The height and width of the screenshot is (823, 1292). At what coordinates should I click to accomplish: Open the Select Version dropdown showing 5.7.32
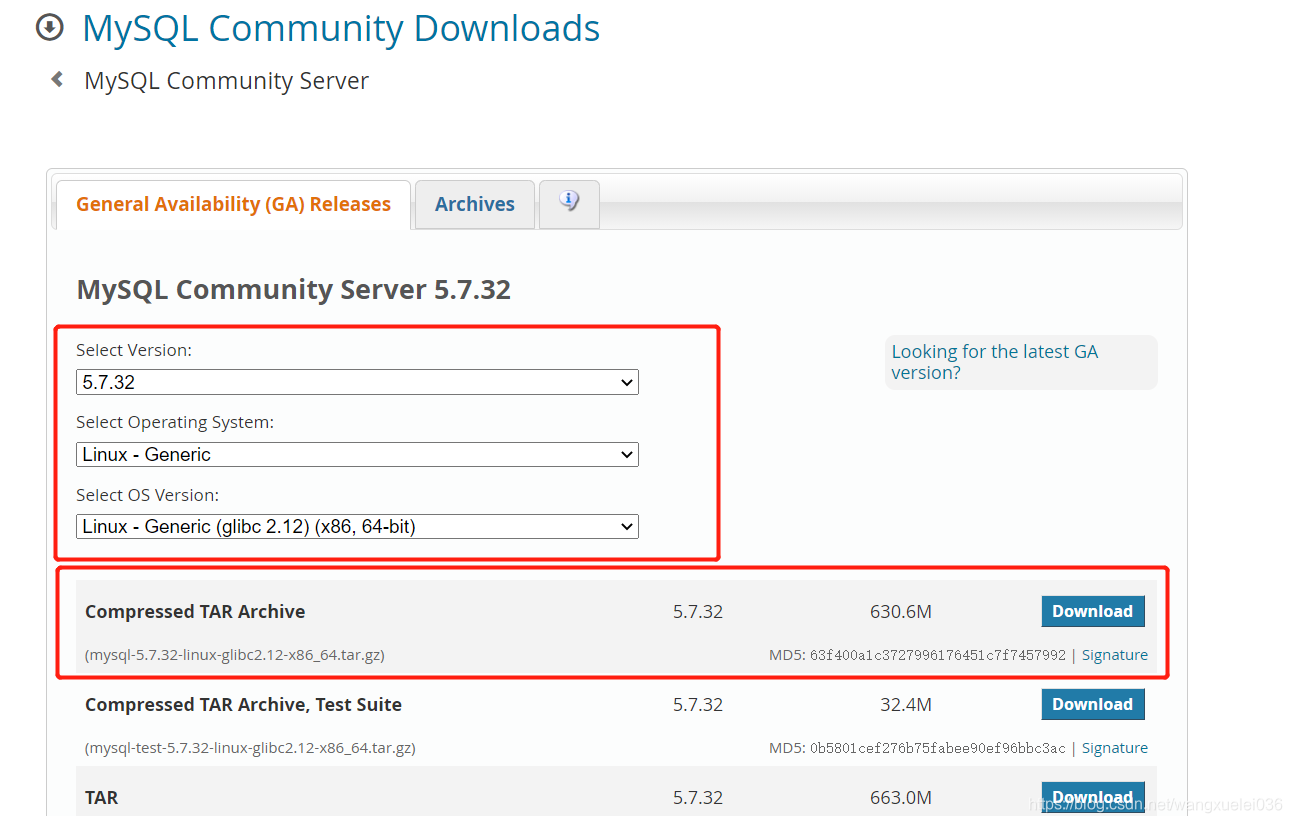coord(357,382)
